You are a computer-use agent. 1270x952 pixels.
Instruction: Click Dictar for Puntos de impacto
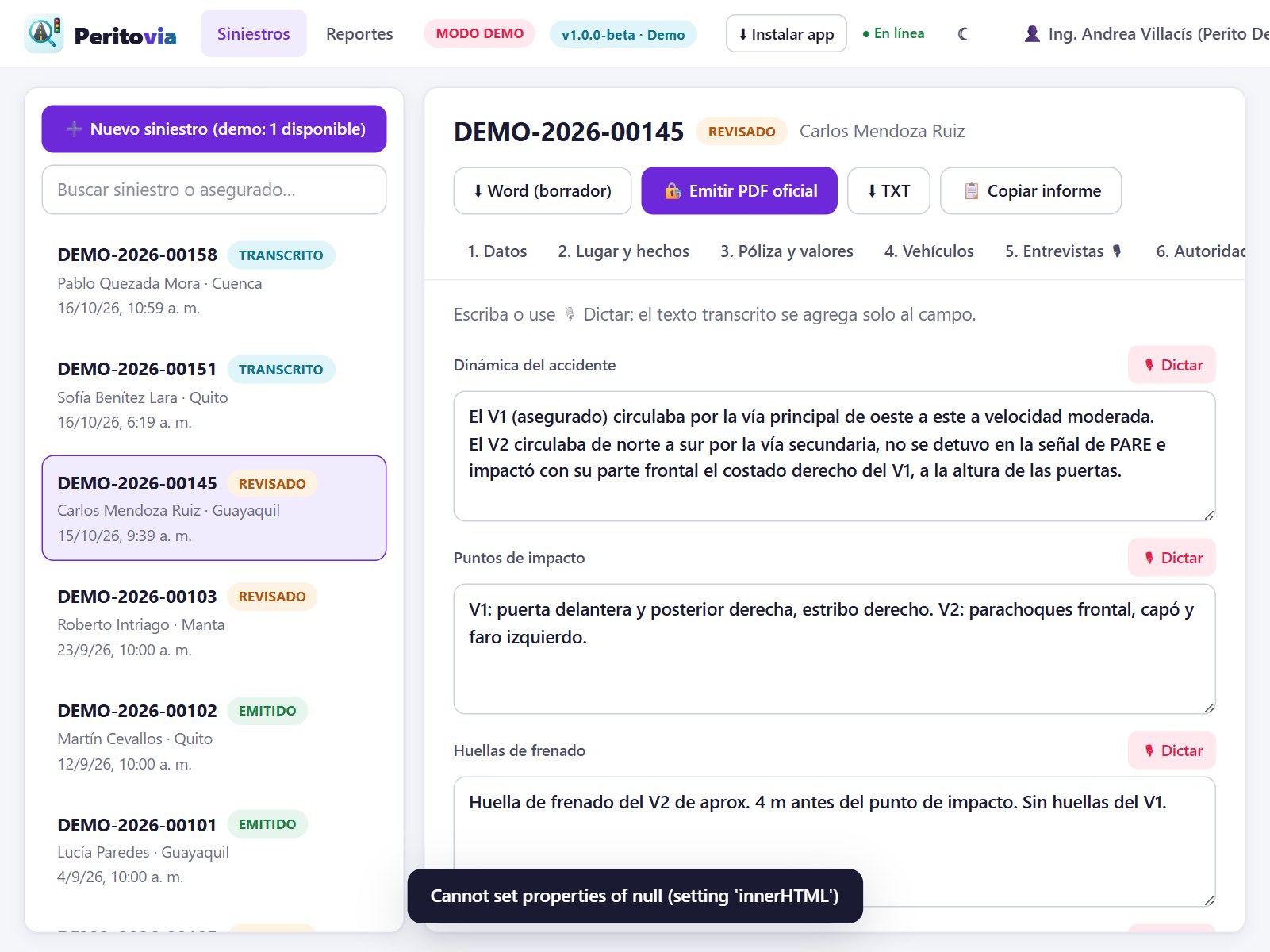[x=1172, y=558]
